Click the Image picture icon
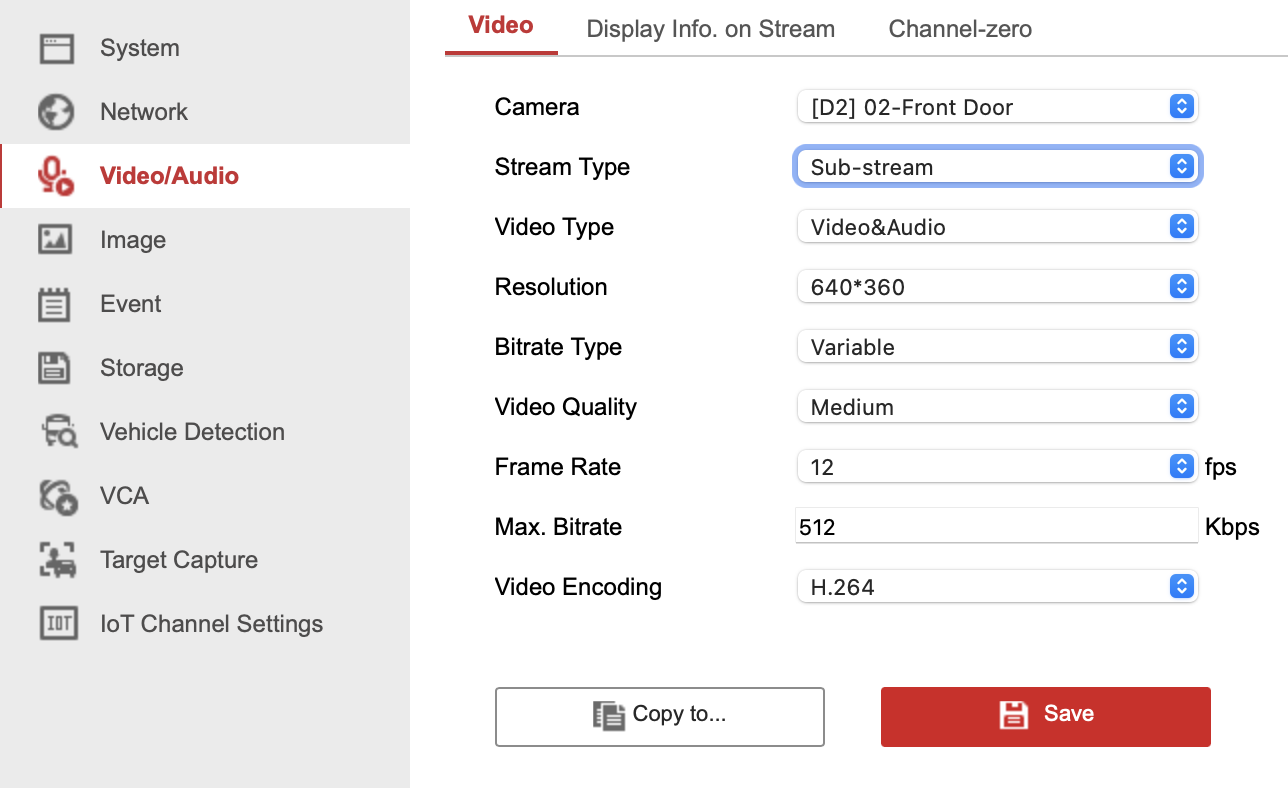The image size is (1288, 788). tap(56, 240)
